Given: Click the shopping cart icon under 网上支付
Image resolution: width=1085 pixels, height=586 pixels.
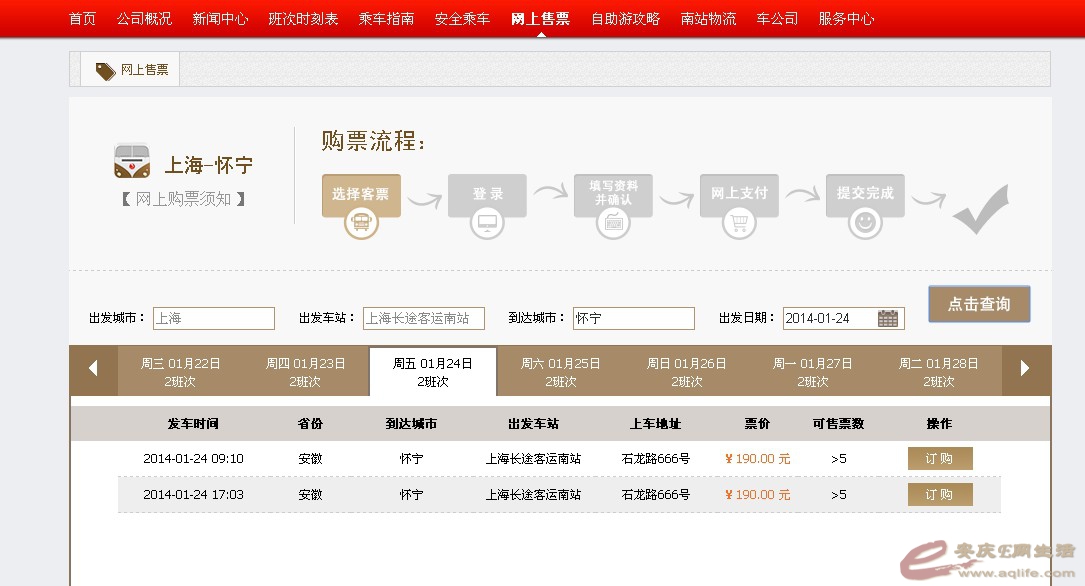Looking at the screenshot, I should coord(739,223).
